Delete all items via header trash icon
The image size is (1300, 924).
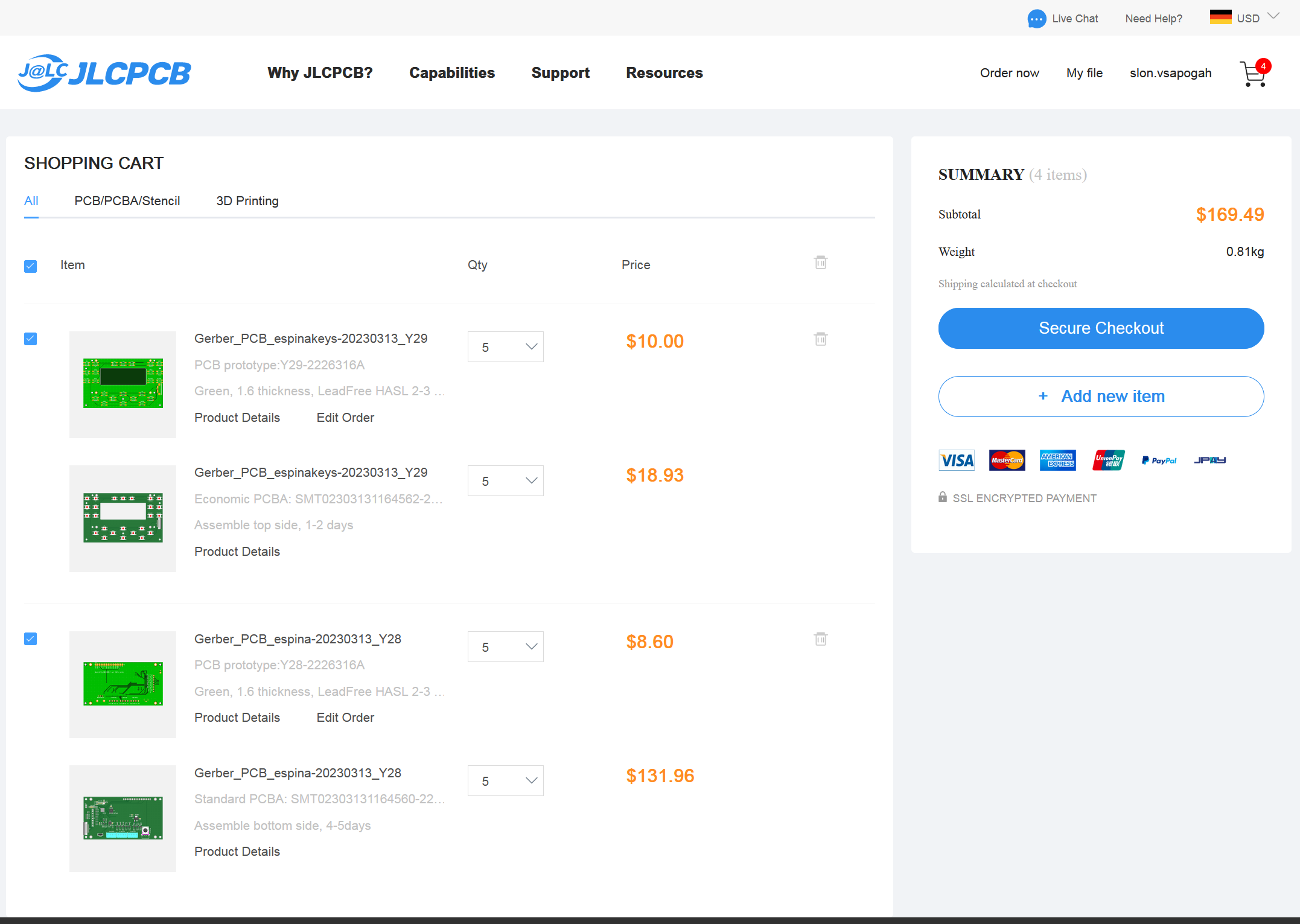(820, 263)
